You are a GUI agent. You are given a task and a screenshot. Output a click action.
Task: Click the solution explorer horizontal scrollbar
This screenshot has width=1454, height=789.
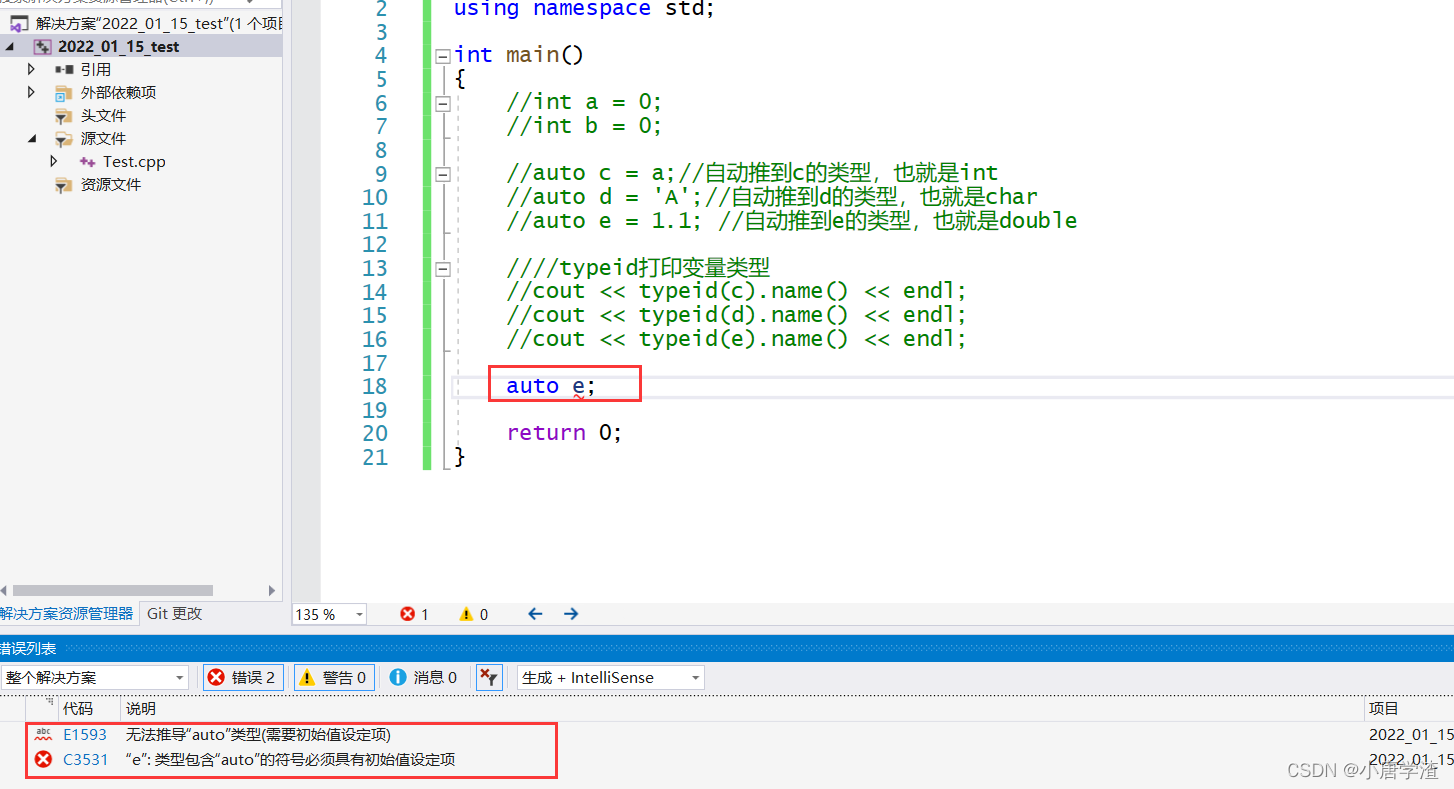[x=113, y=590]
